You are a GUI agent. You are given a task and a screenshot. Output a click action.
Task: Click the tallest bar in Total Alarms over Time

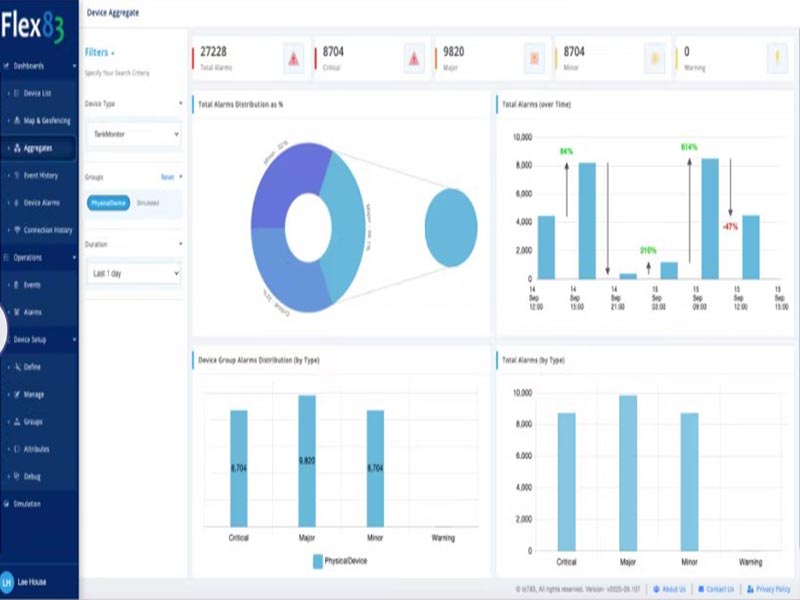pos(709,218)
